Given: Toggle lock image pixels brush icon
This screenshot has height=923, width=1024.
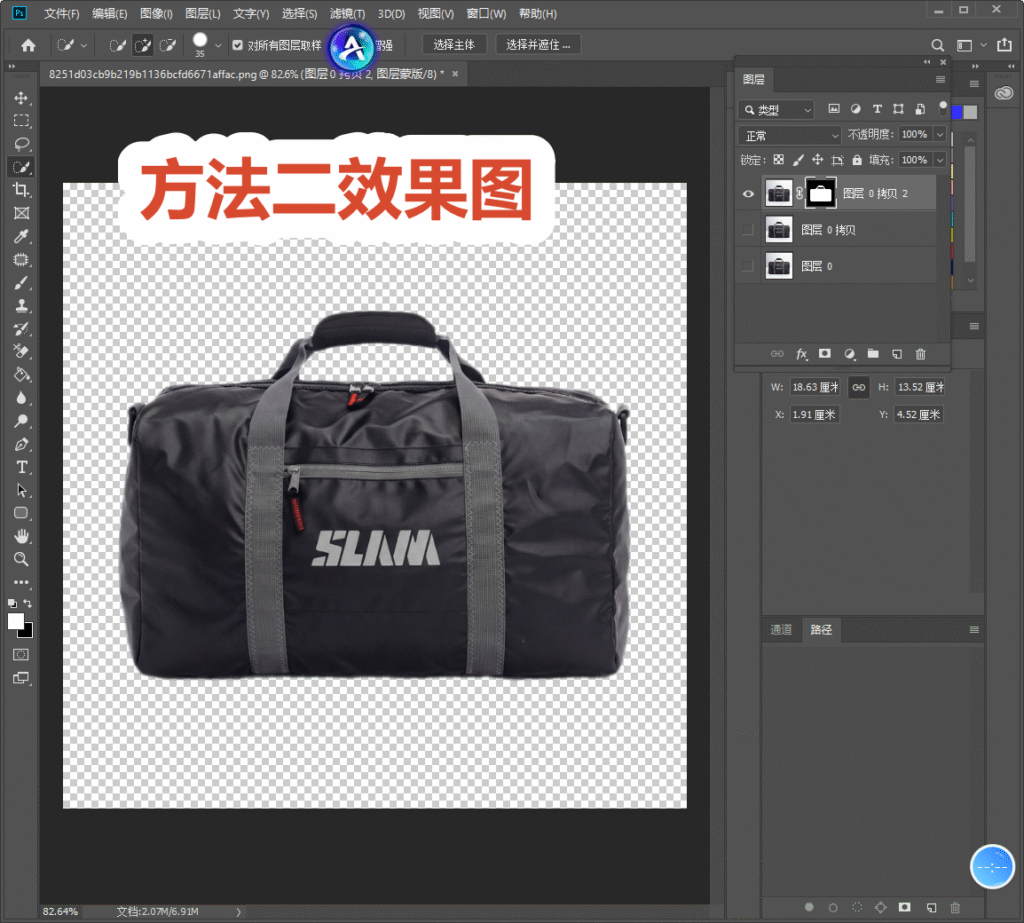Looking at the screenshot, I should 798,160.
